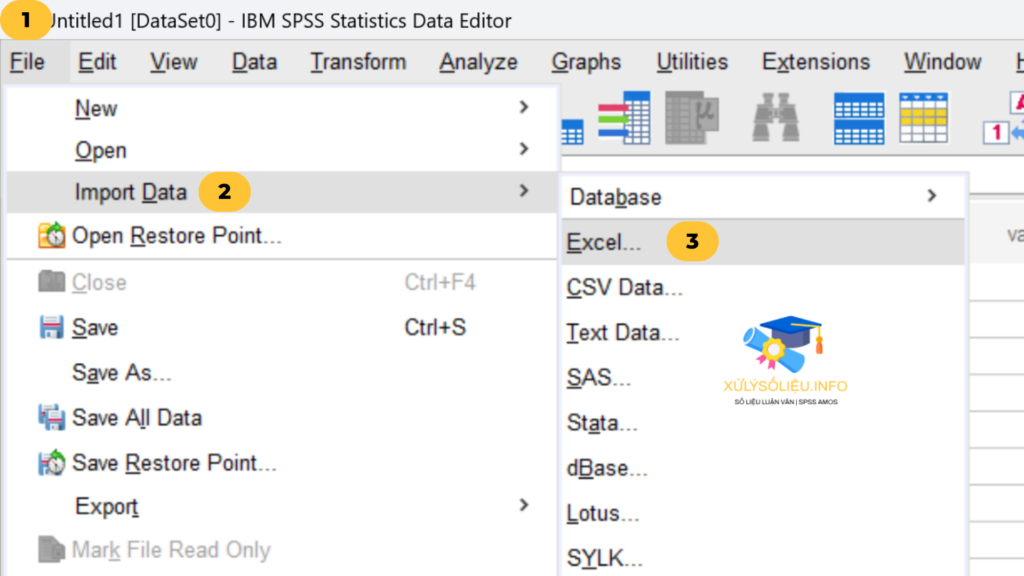Click Save in the File menu
The height and width of the screenshot is (576, 1024).
[x=281, y=327]
